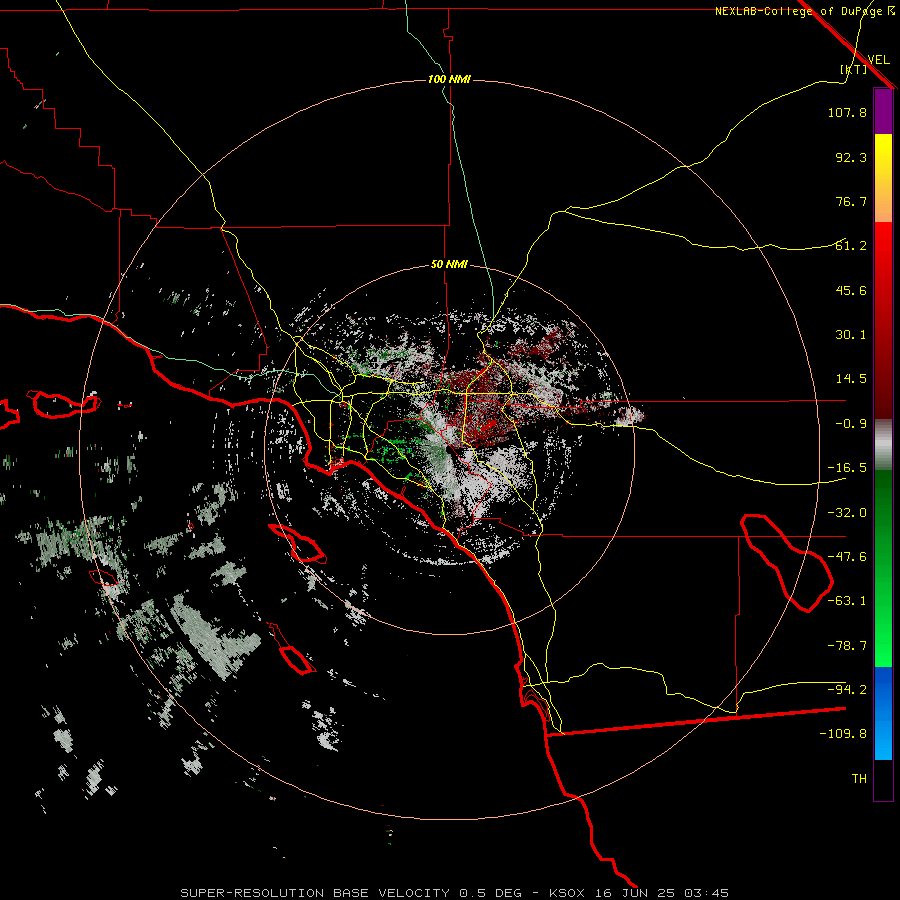The image size is (900, 900).
Task: Click the -109.8 velocity scale value
Action: [x=843, y=734]
